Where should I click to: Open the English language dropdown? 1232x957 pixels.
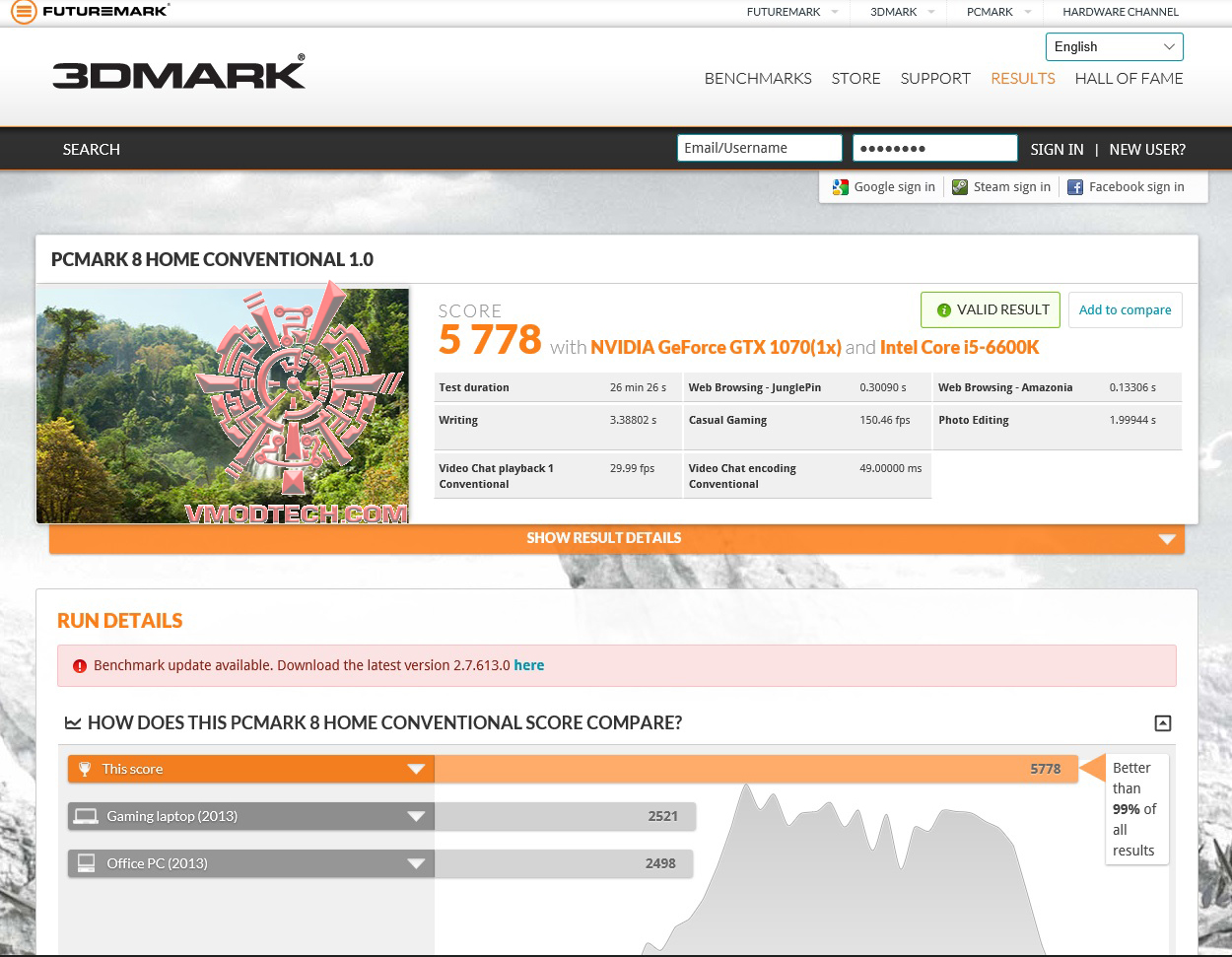(1115, 46)
